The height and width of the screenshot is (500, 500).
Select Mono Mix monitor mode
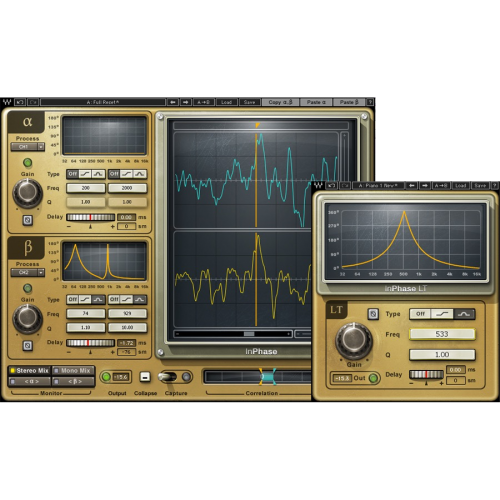[73, 371]
